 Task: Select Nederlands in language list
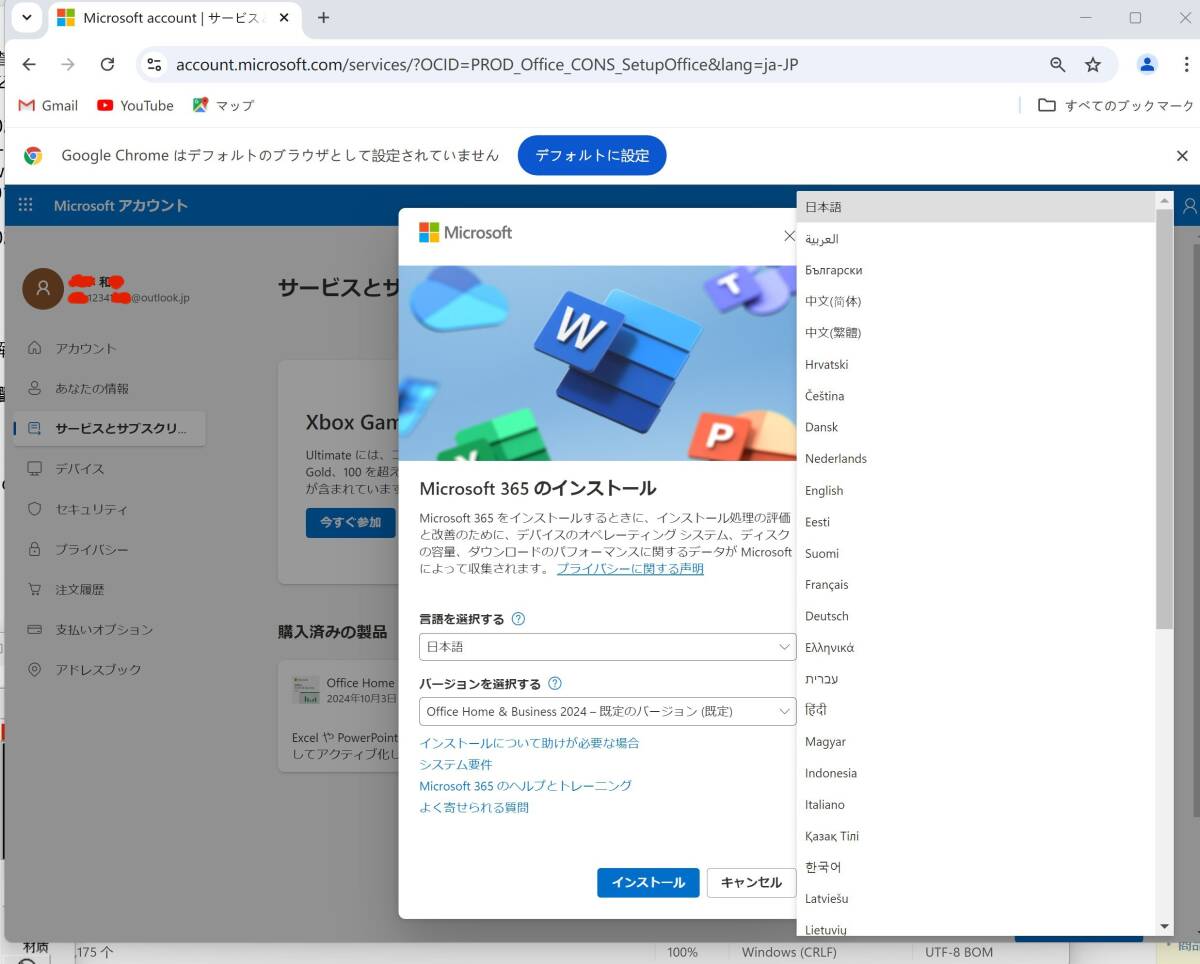pos(976,458)
